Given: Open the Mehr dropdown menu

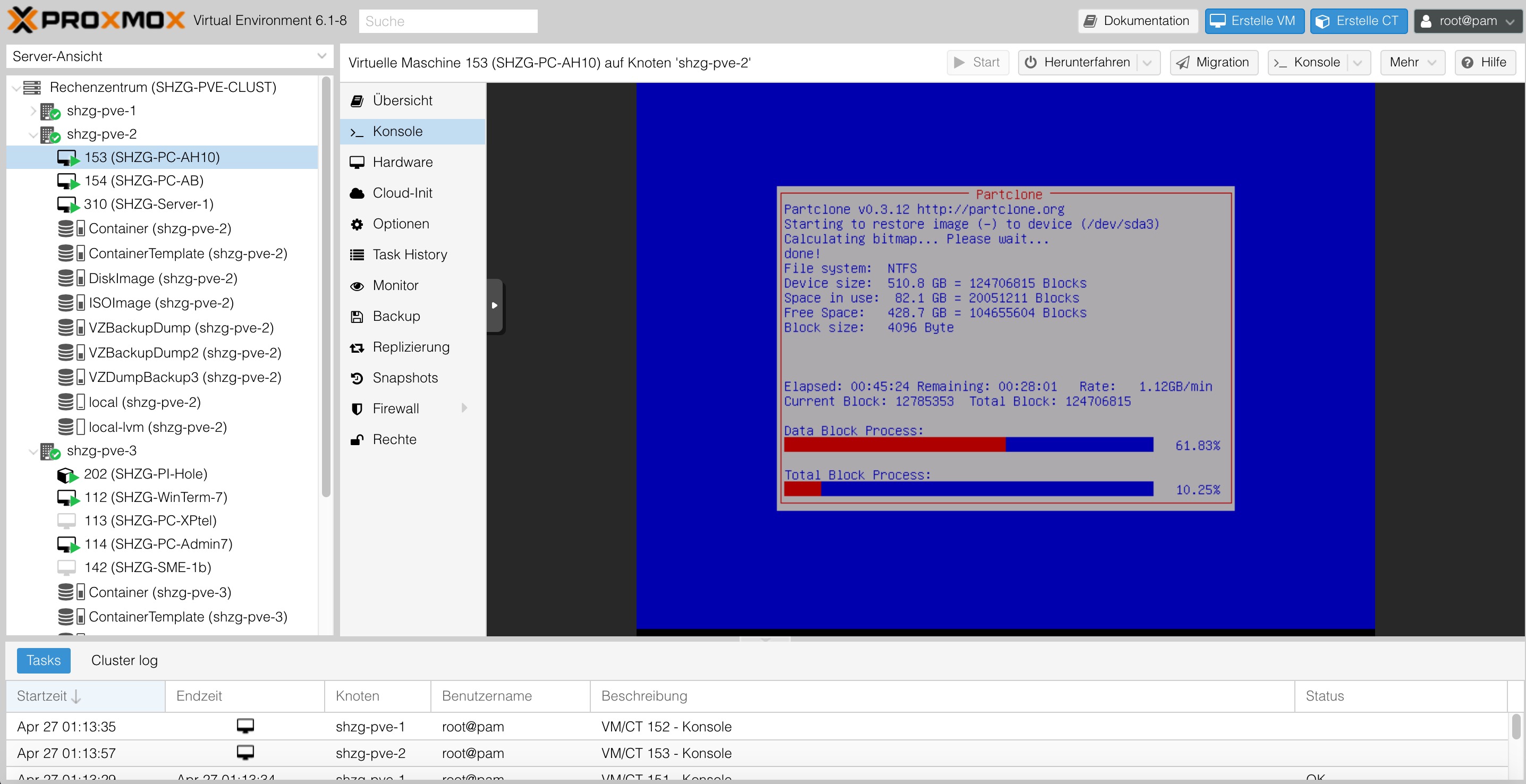Looking at the screenshot, I should [1412, 62].
